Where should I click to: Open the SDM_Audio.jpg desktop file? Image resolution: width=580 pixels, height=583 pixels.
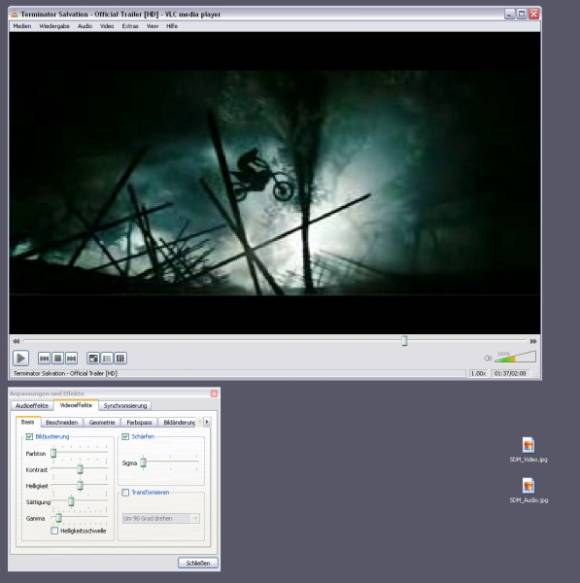[528, 490]
